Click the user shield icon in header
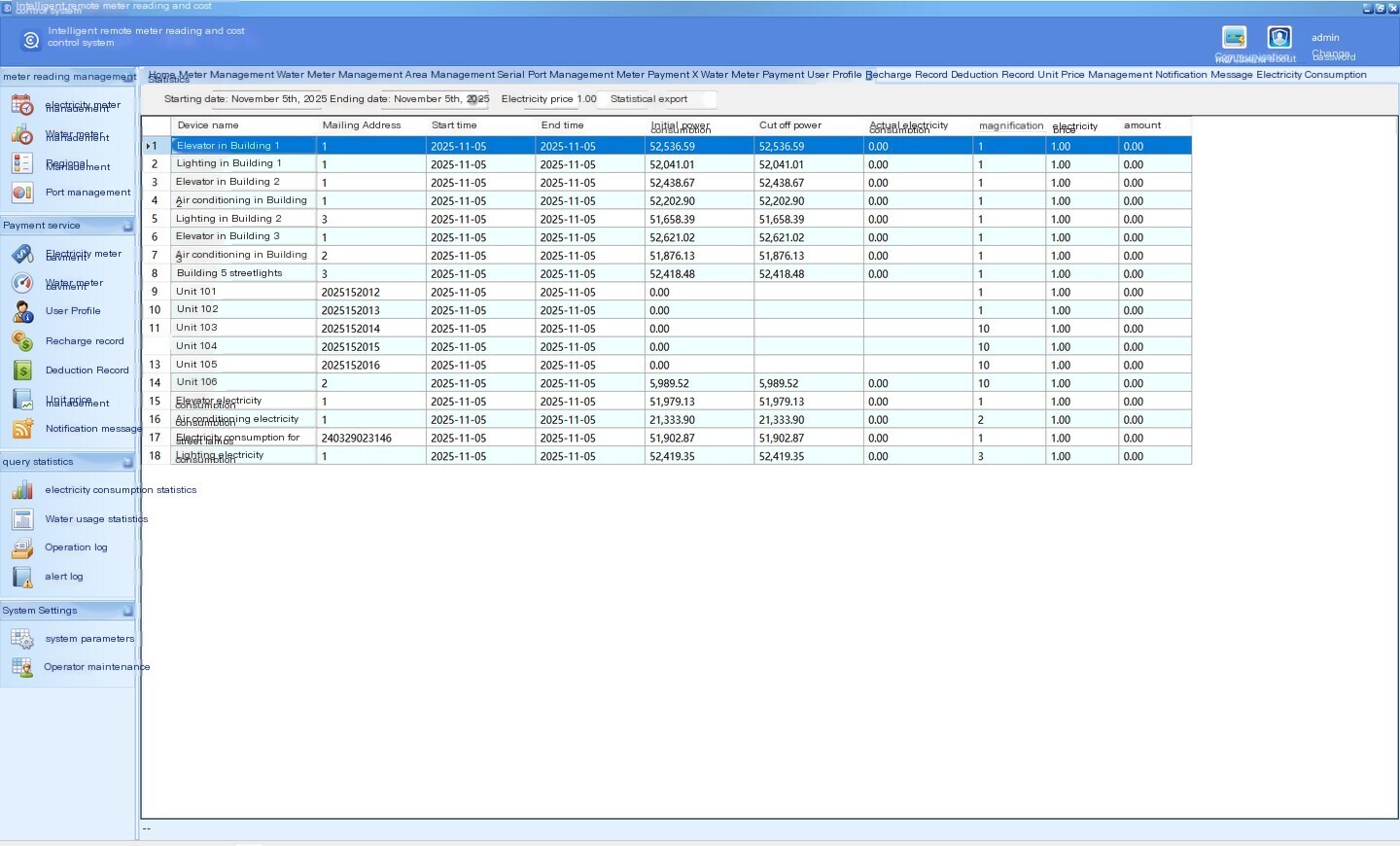Screen dimensions: 1400x846 [x=1279, y=37]
